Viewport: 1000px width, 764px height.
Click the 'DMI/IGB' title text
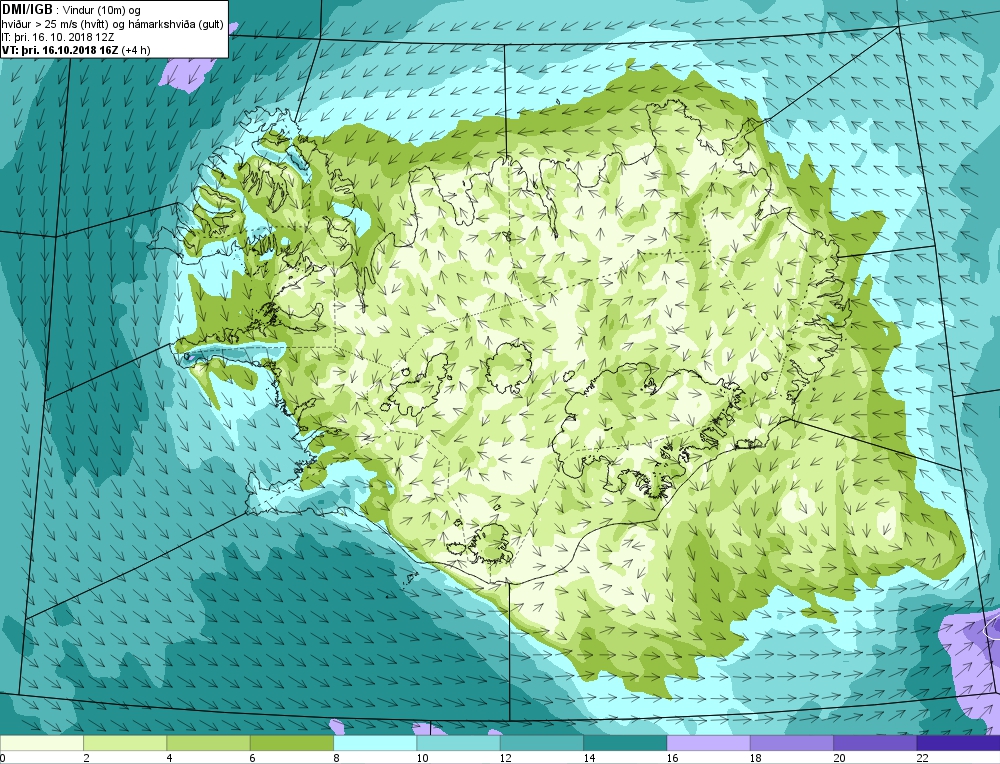[x=27, y=10]
